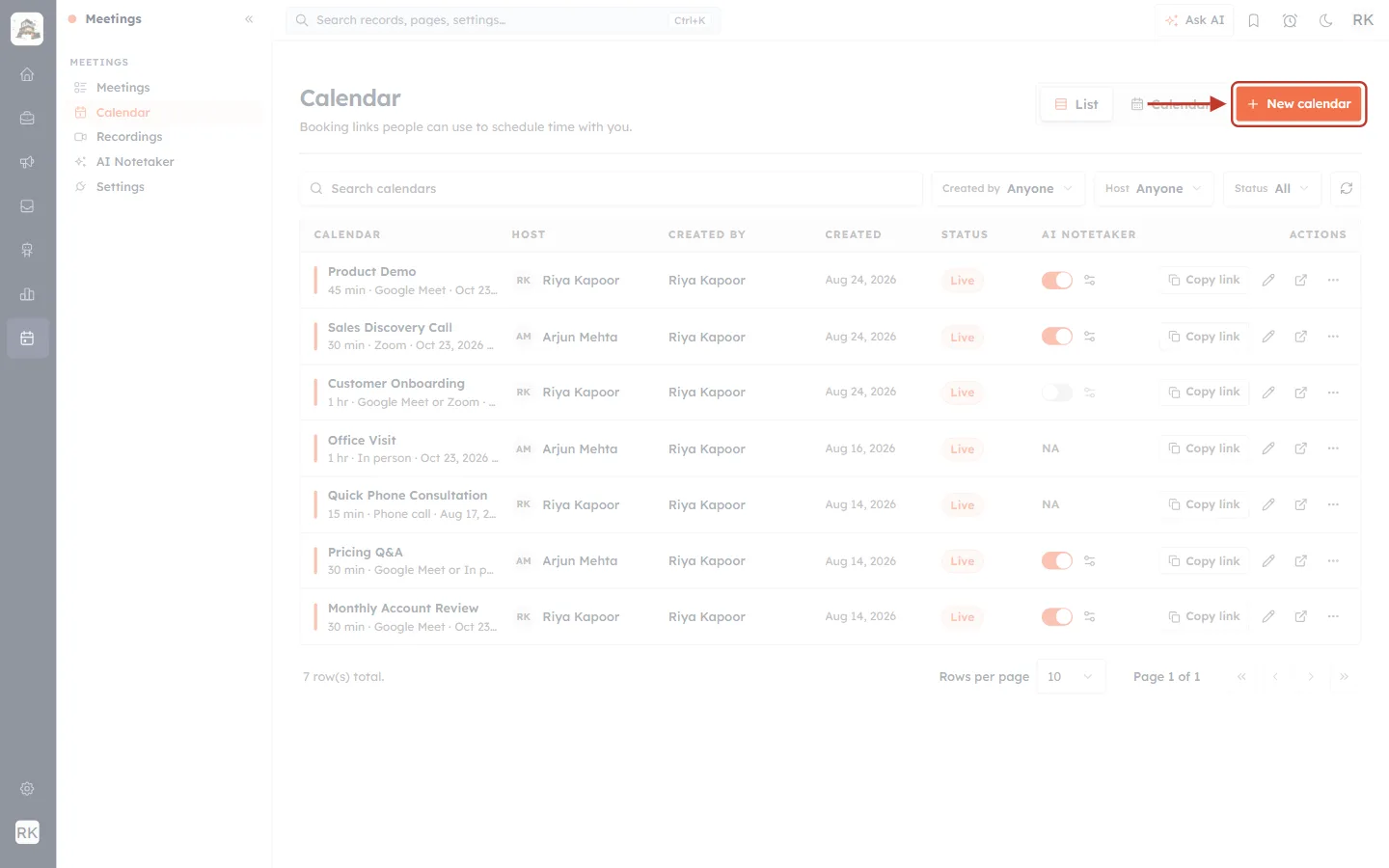Go to Meetings in sidebar
The image size is (1389, 868).
[x=123, y=88]
